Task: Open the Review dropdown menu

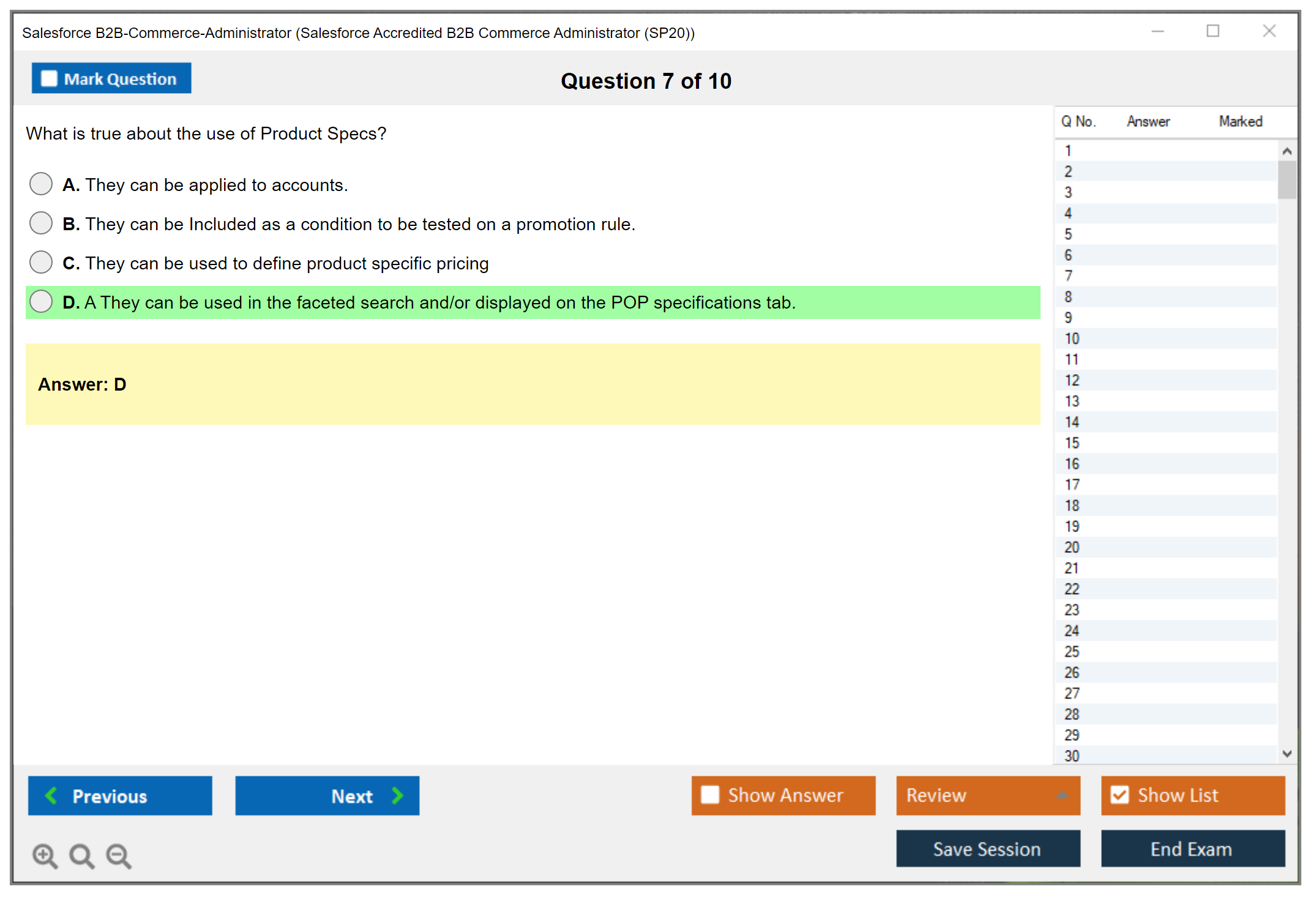Action: [987, 795]
